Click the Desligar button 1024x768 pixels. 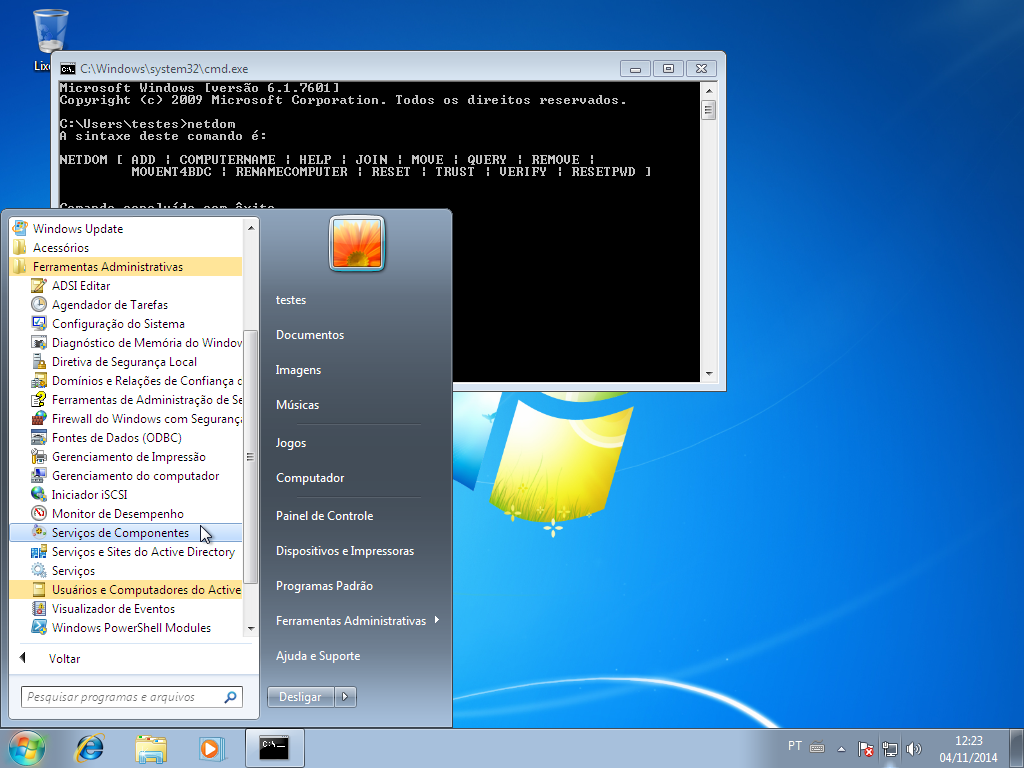click(299, 696)
